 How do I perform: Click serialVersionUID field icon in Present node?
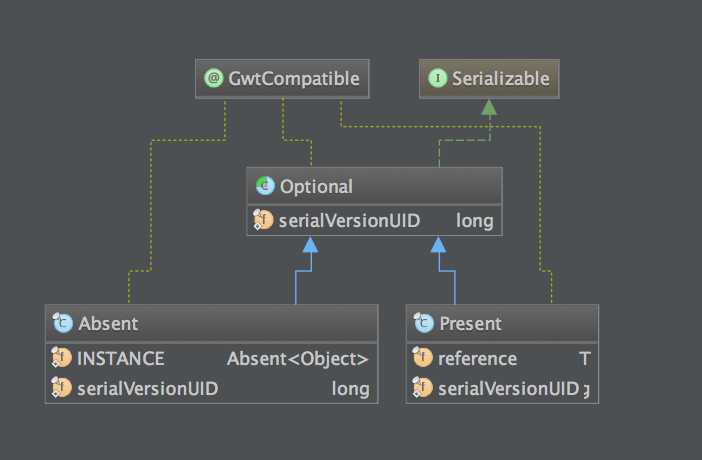(x=423, y=388)
